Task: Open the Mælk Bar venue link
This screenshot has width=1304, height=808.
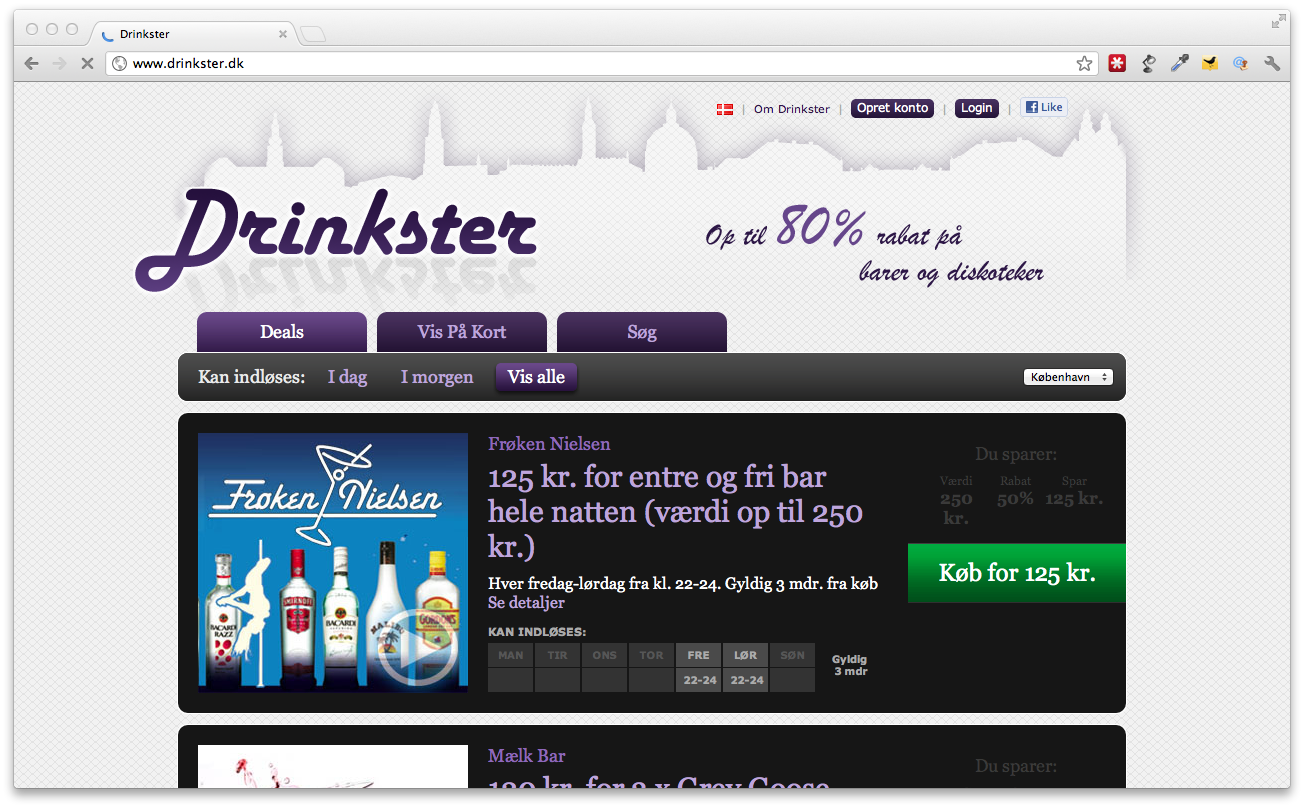Action: [x=527, y=756]
